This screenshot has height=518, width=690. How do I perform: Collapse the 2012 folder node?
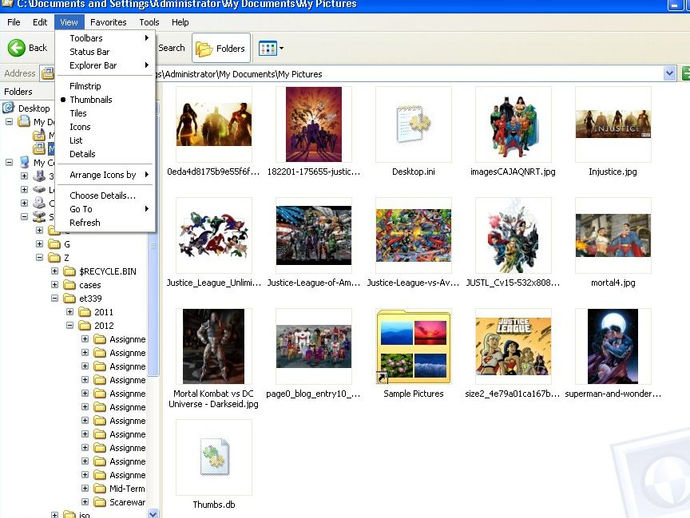(70, 326)
